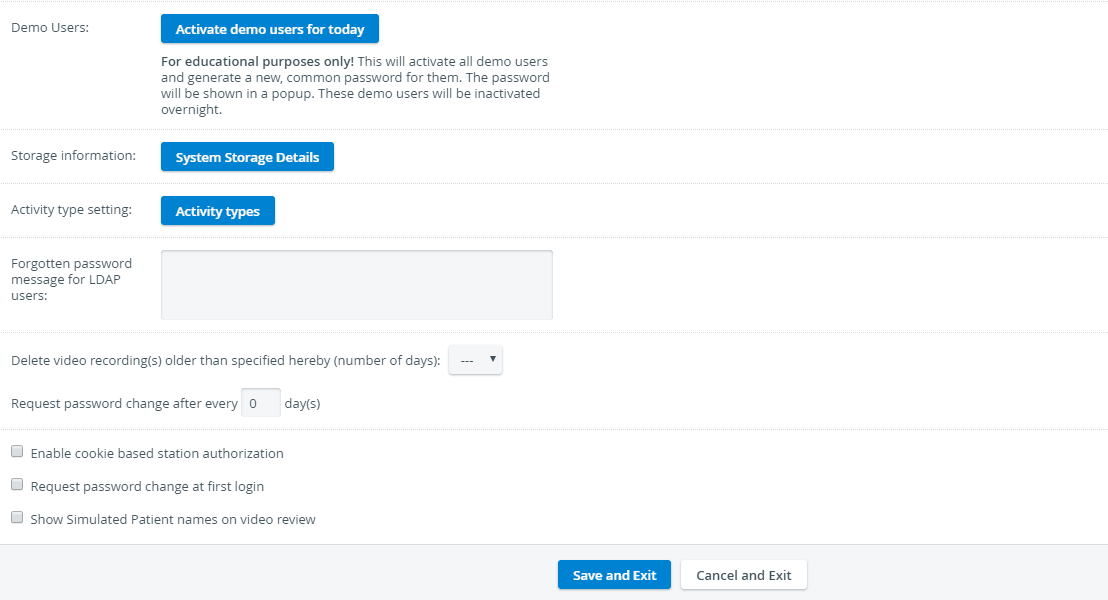
Task: Open System Storage Details
Action: pos(247,157)
